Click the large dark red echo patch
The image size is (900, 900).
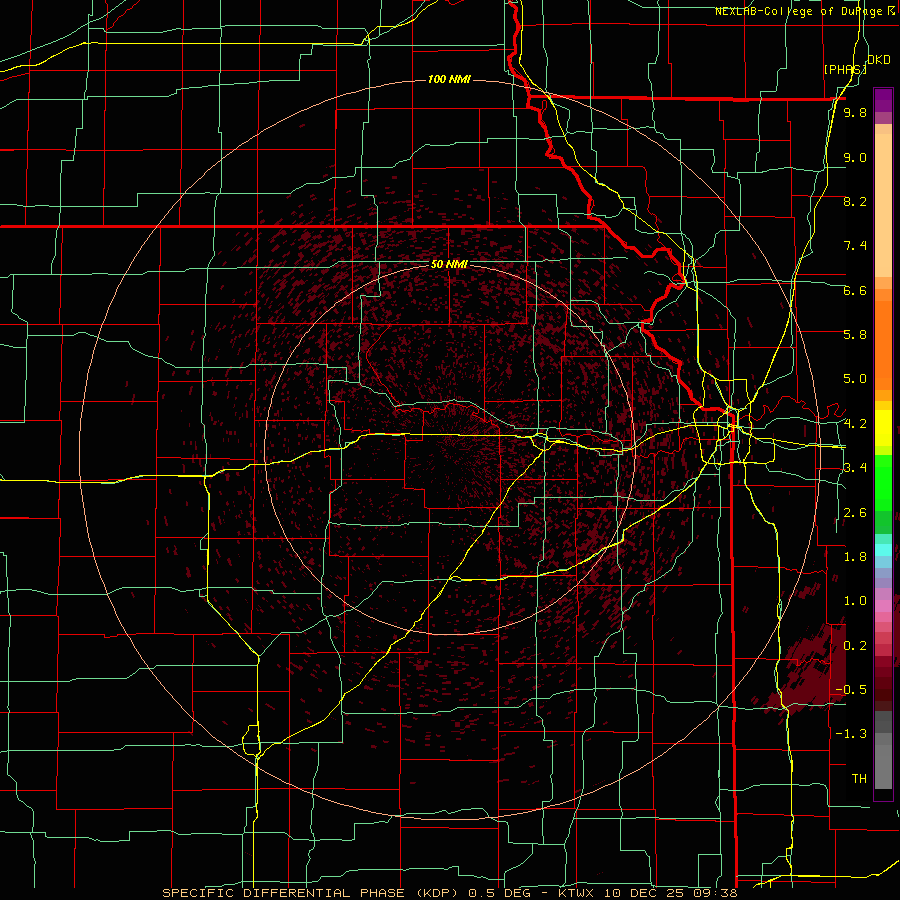coord(809,669)
